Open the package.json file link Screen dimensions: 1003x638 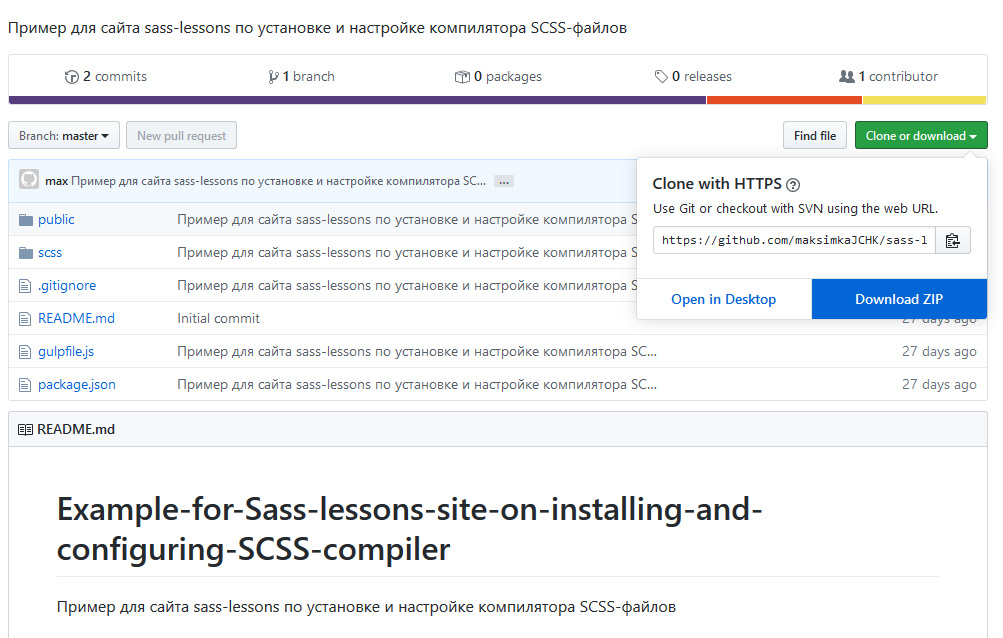pos(77,385)
